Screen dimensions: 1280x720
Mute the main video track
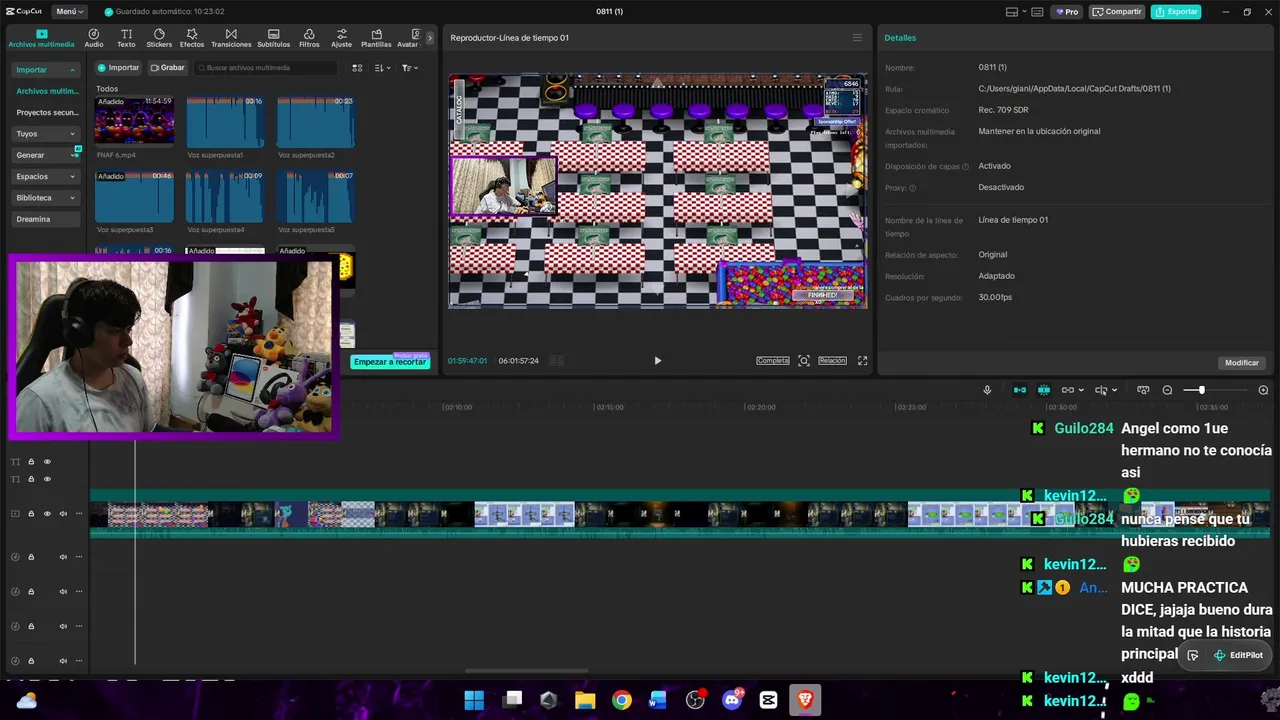point(63,514)
